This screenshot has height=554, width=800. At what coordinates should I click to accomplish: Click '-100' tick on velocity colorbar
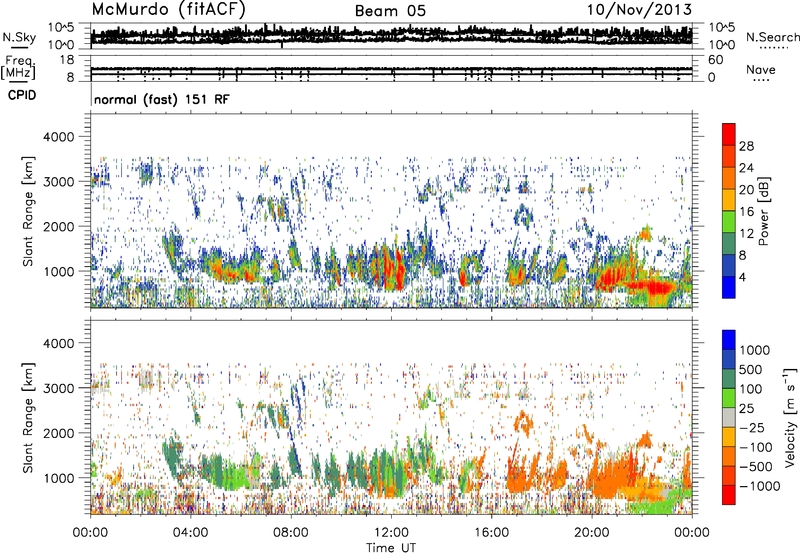pyautogui.click(x=756, y=447)
